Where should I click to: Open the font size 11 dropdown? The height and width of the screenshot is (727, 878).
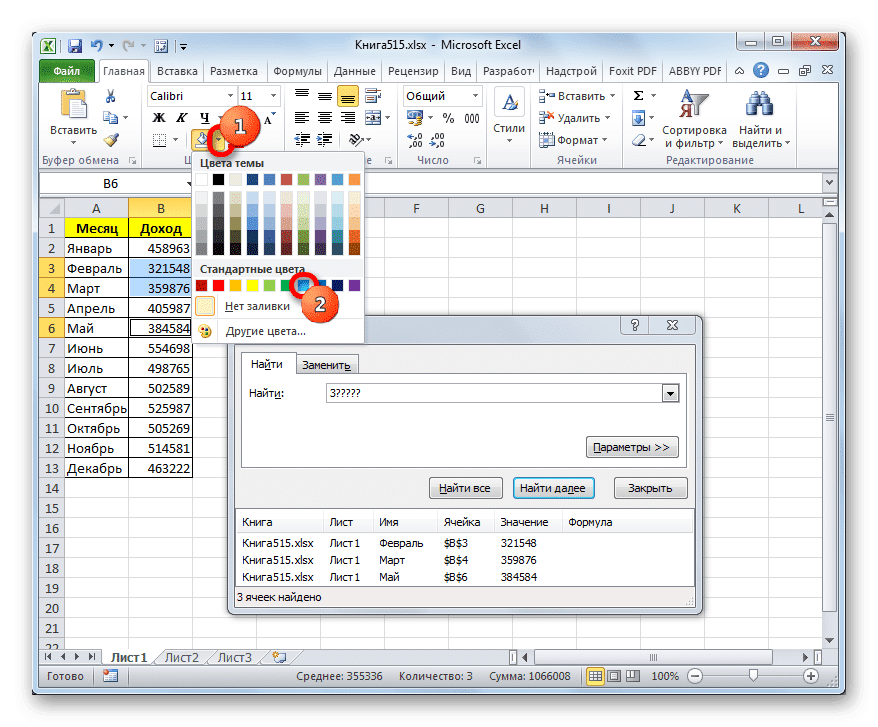click(273, 96)
